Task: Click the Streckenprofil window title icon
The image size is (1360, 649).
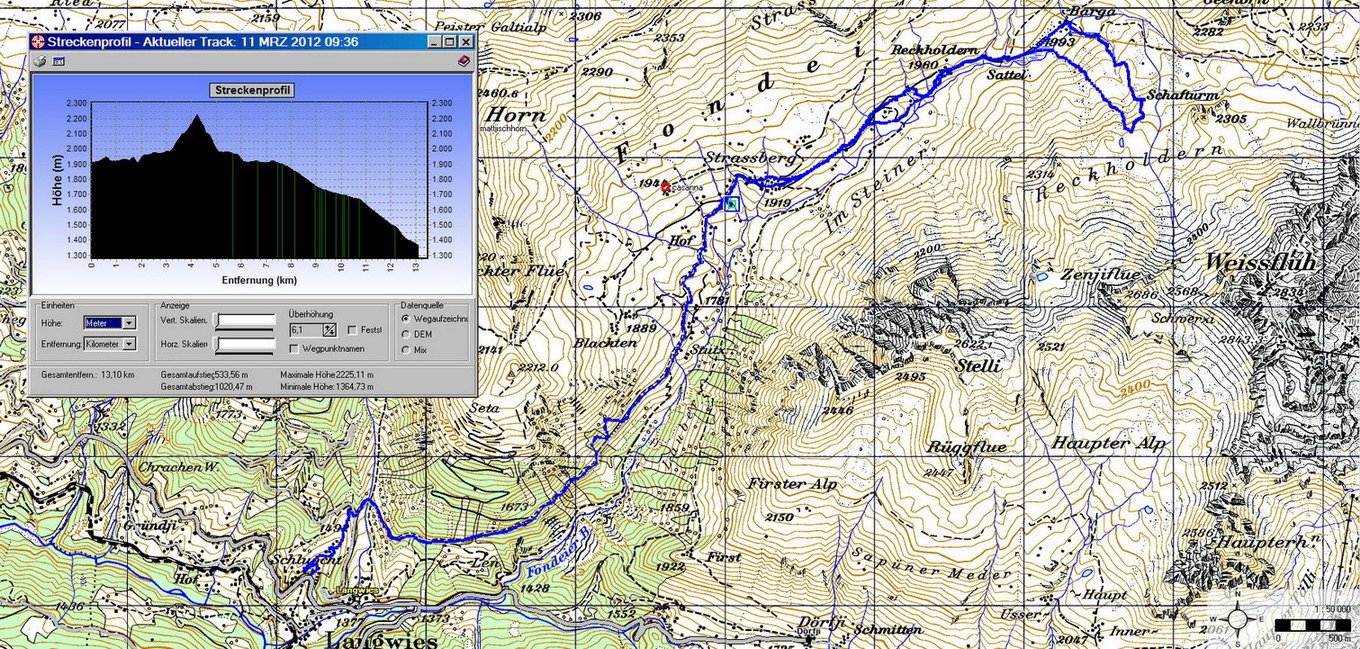Action: click(38, 42)
